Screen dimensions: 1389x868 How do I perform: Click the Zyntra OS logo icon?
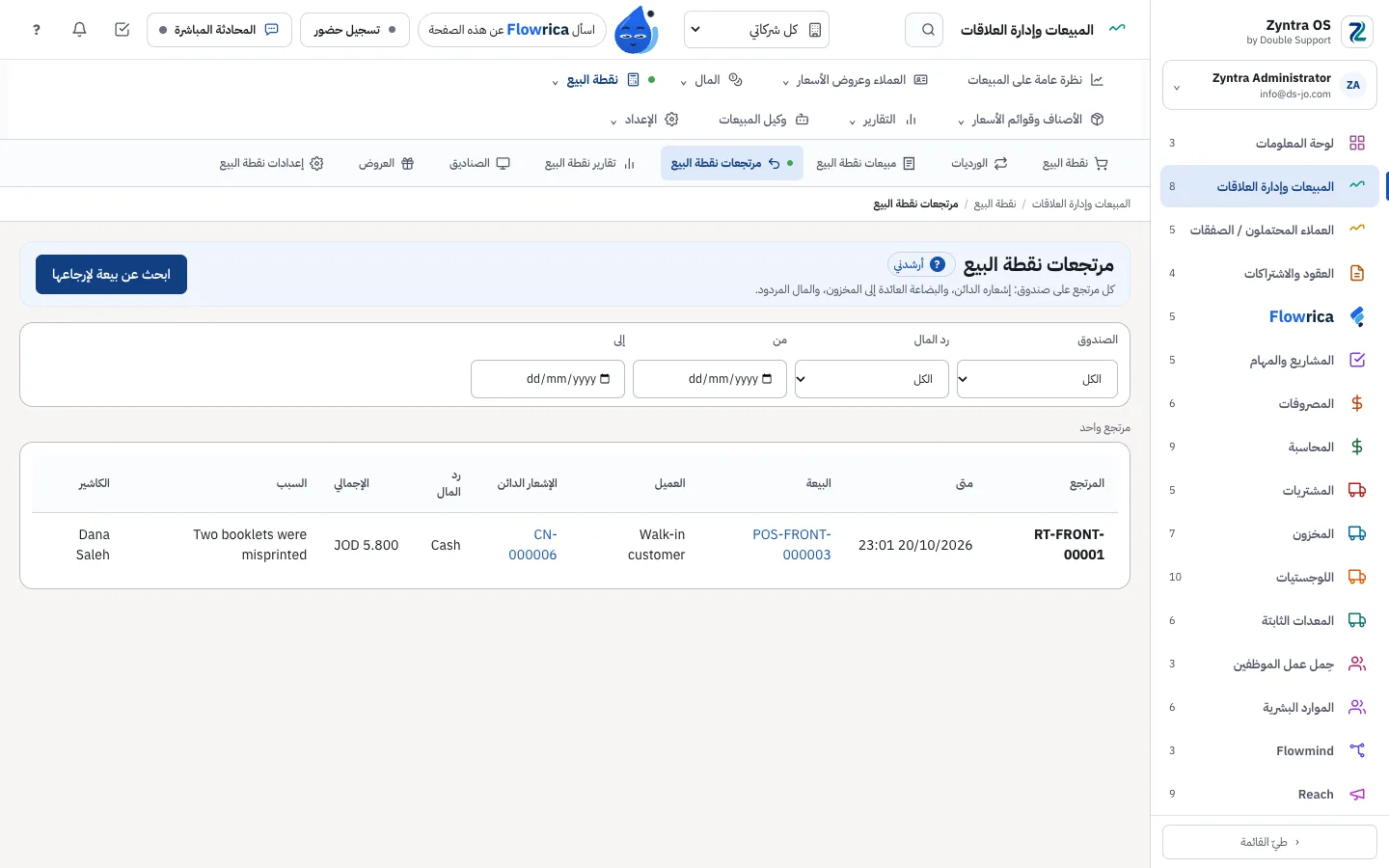pos(1357,32)
